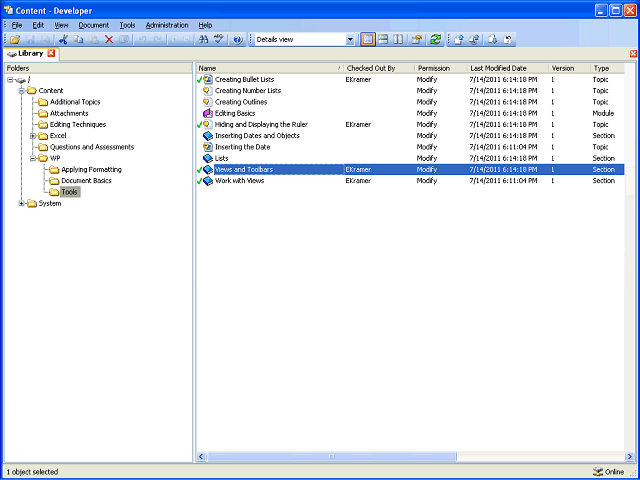Viewport: 640px width, 480px height.
Task: Open the Edit menu
Action: pyautogui.click(x=38, y=25)
